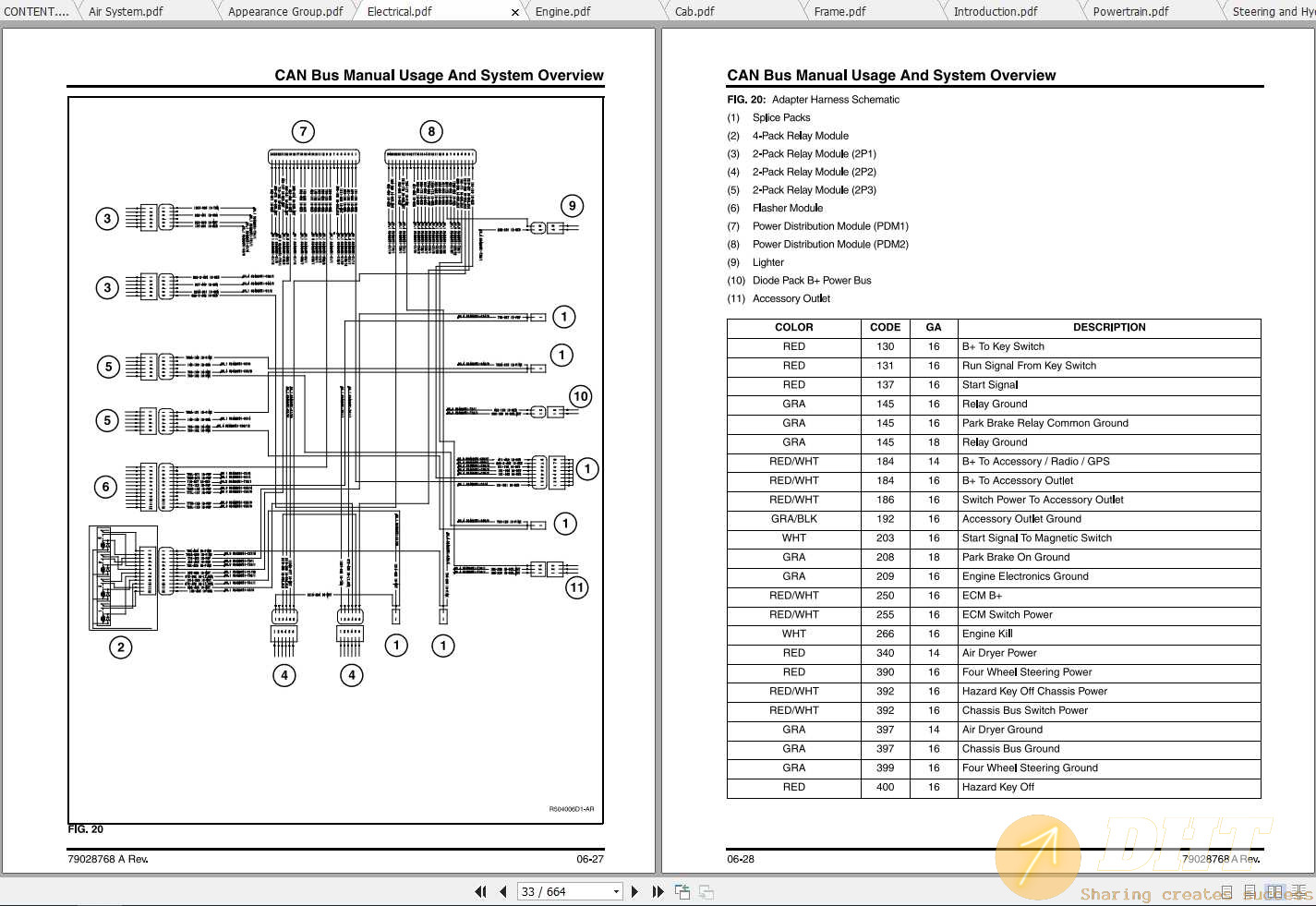Image resolution: width=1316 pixels, height=906 pixels.
Task: Open the Appearance Group.pdf tab
Action: coord(285,11)
